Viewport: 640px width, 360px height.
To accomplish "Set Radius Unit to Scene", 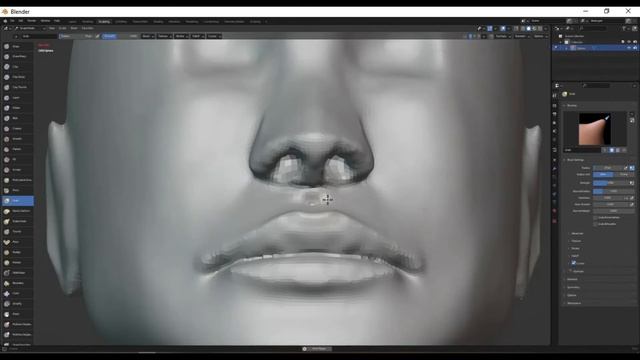I will point(624,175).
